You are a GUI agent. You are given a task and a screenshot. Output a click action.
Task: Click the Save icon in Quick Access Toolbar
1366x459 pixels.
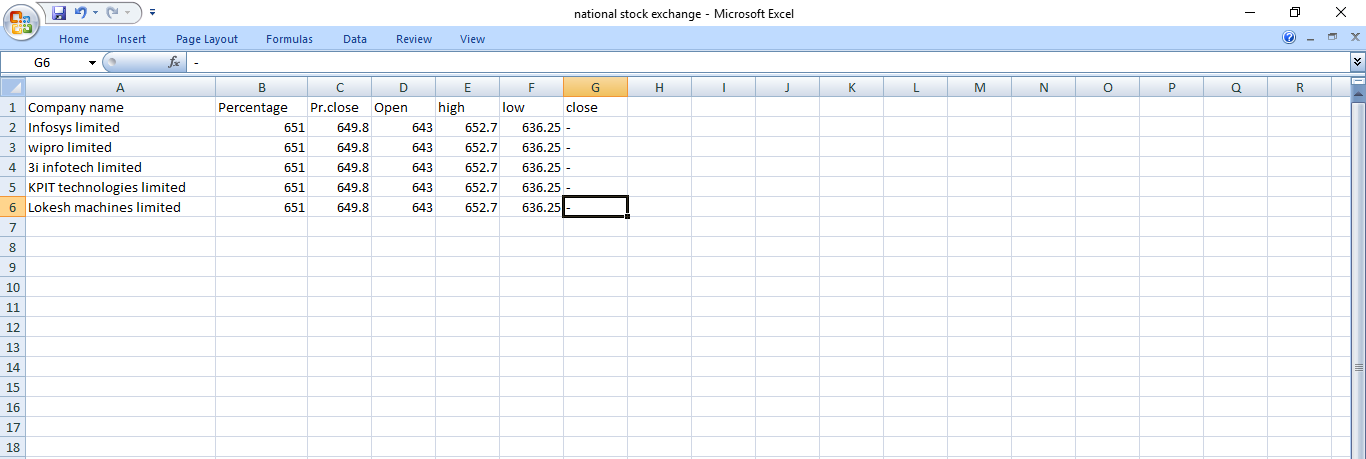[x=59, y=13]
